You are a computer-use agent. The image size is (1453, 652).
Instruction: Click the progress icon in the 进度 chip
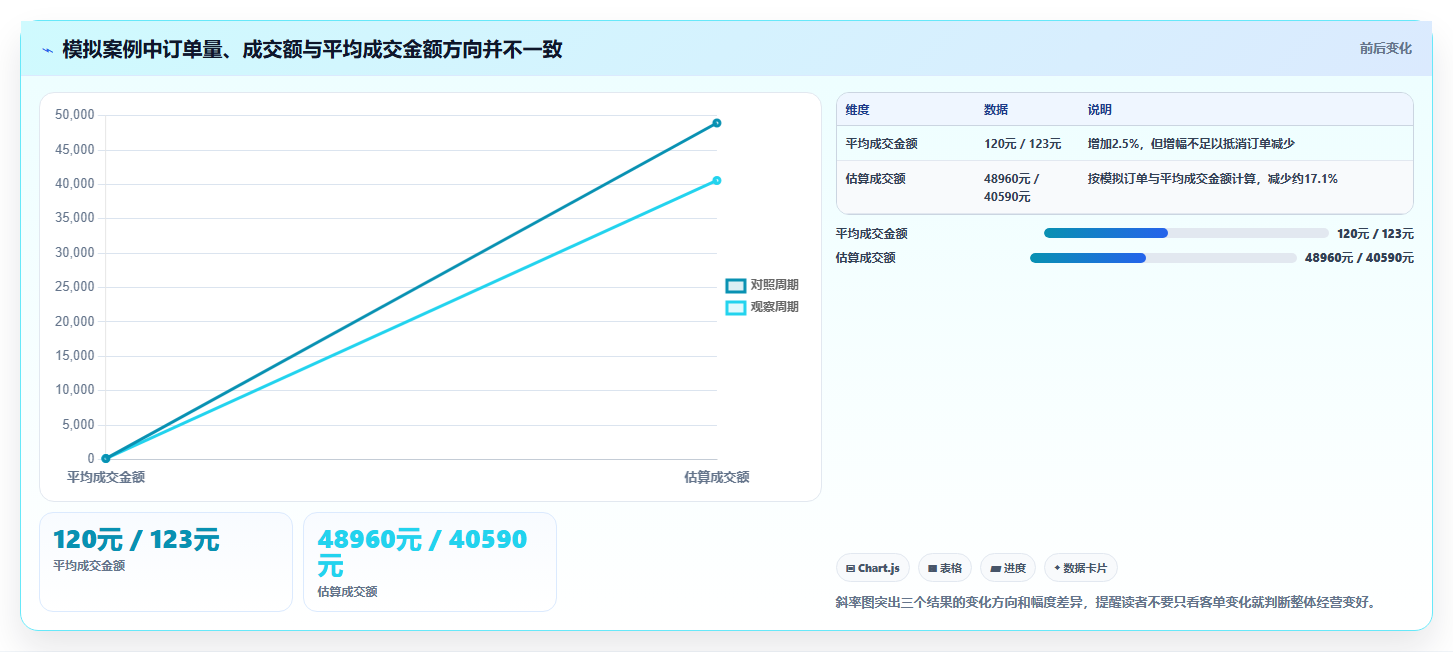[x=995, y=568]
